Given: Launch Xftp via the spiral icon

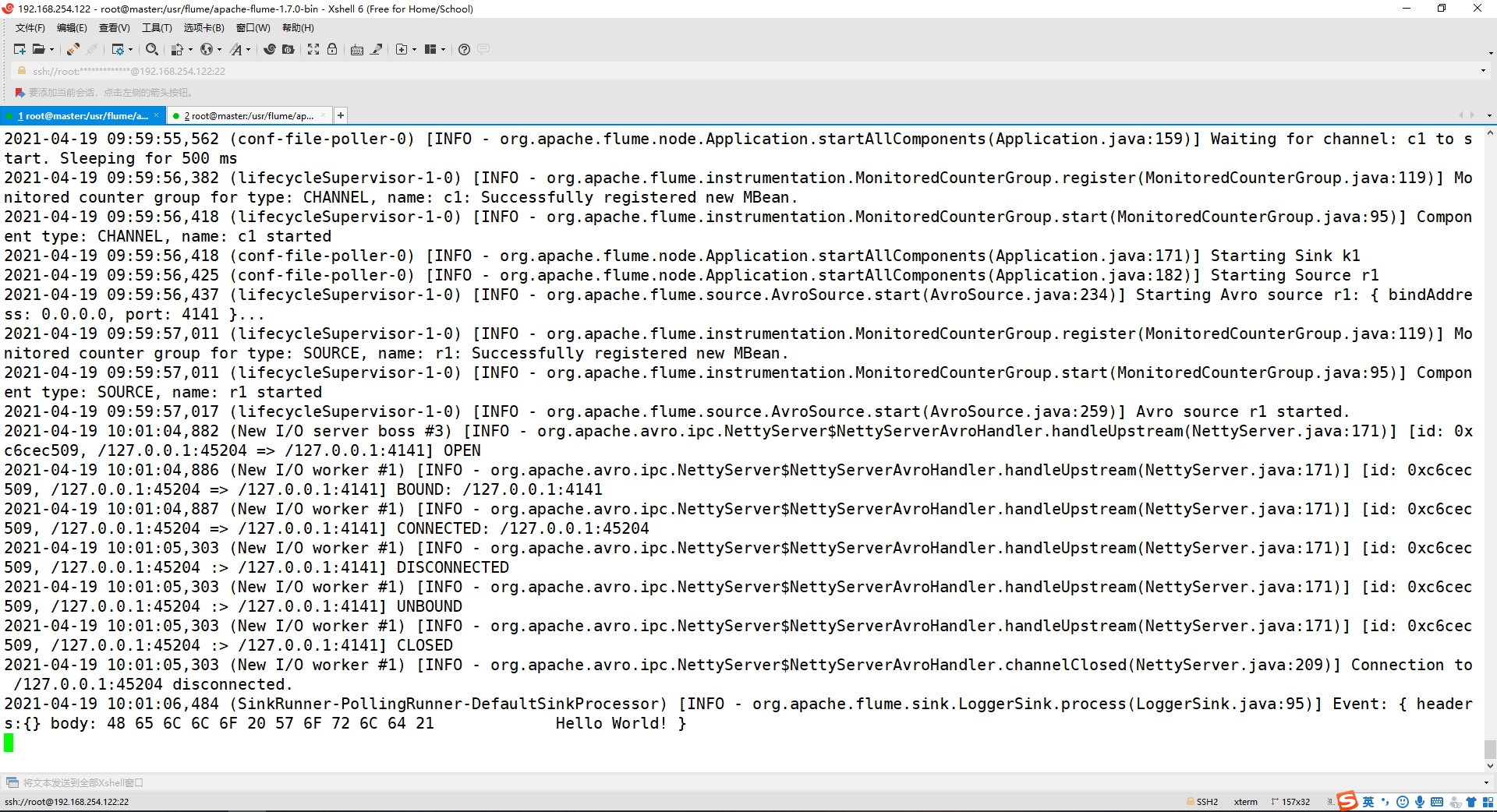Looking at the screenshot, I should point(270,49).
